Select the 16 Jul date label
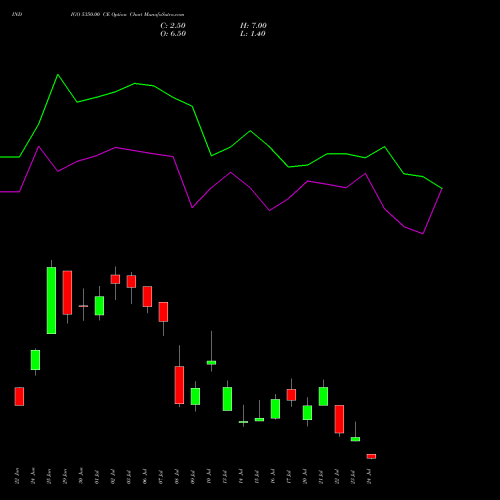500x500 pixels. (273, 476)
